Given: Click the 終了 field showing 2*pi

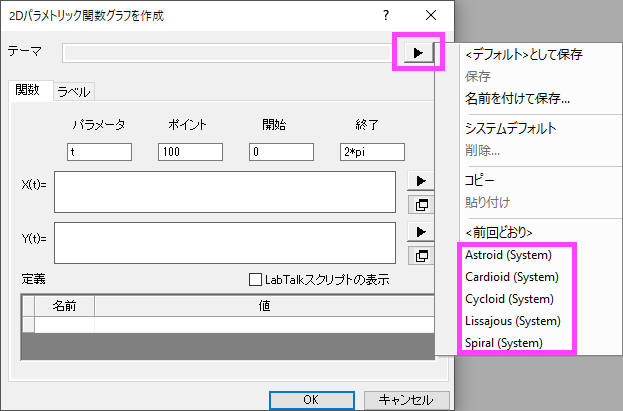Looking at the screenshot, I should pos(372,152).
